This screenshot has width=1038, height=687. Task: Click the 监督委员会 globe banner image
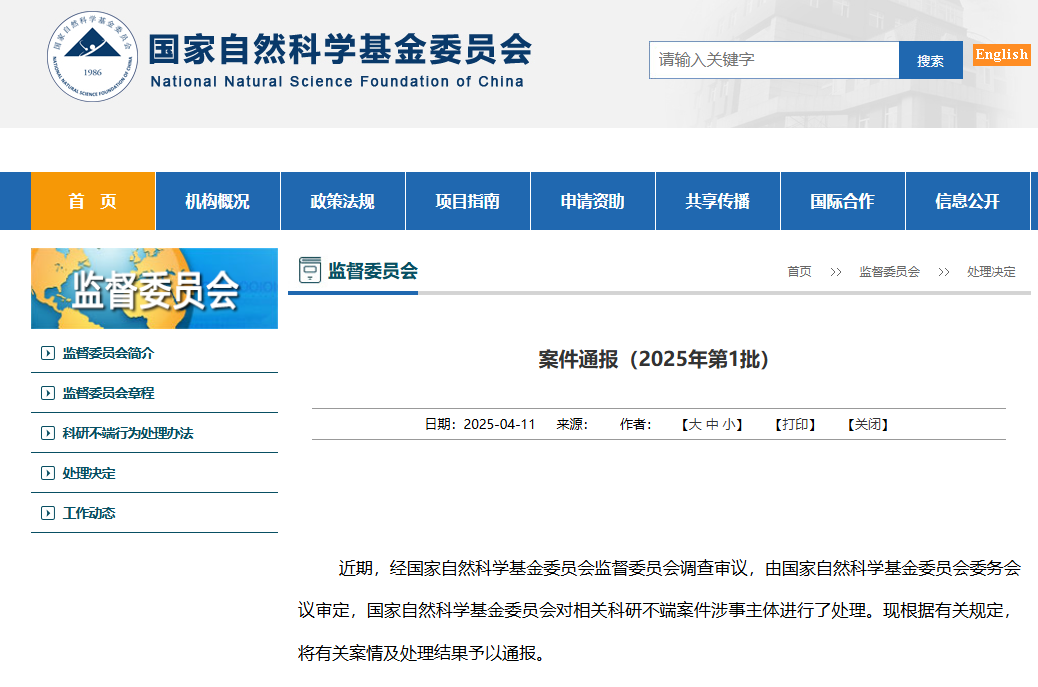point(154,289)
